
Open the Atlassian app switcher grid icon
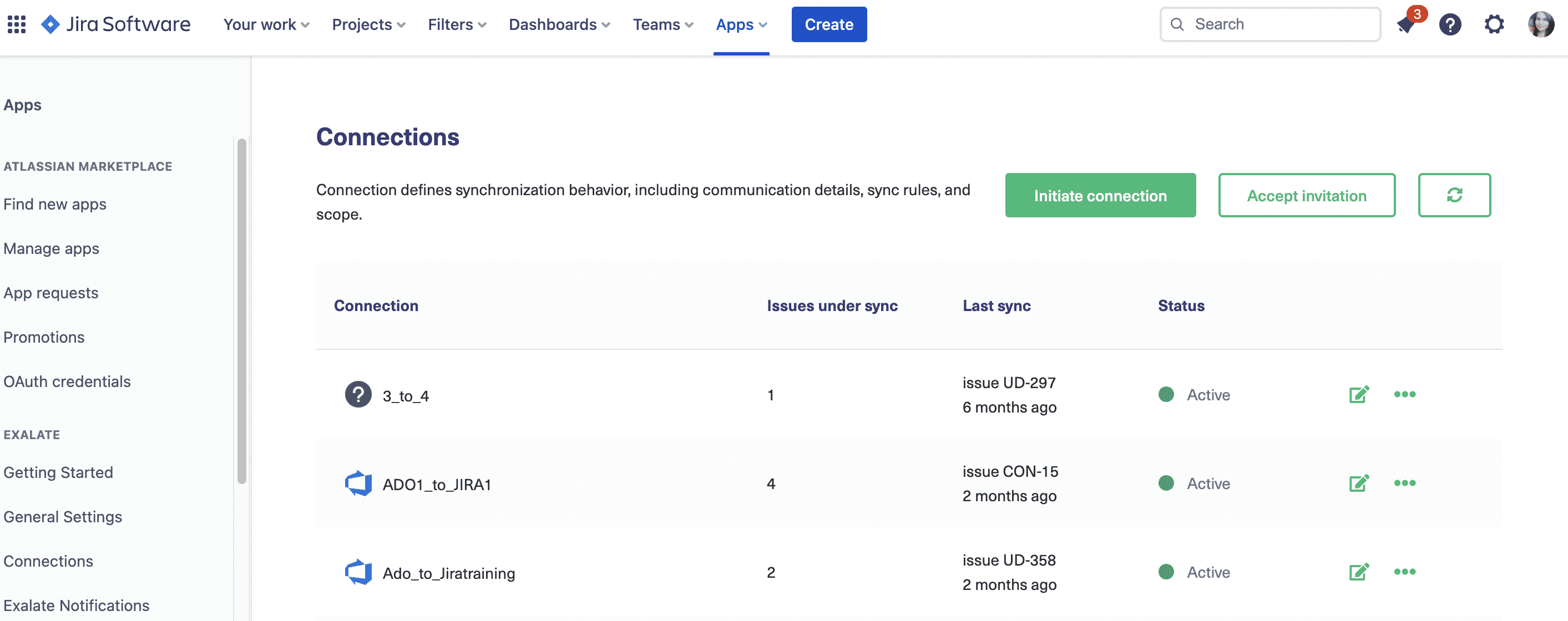pos(17,24)
